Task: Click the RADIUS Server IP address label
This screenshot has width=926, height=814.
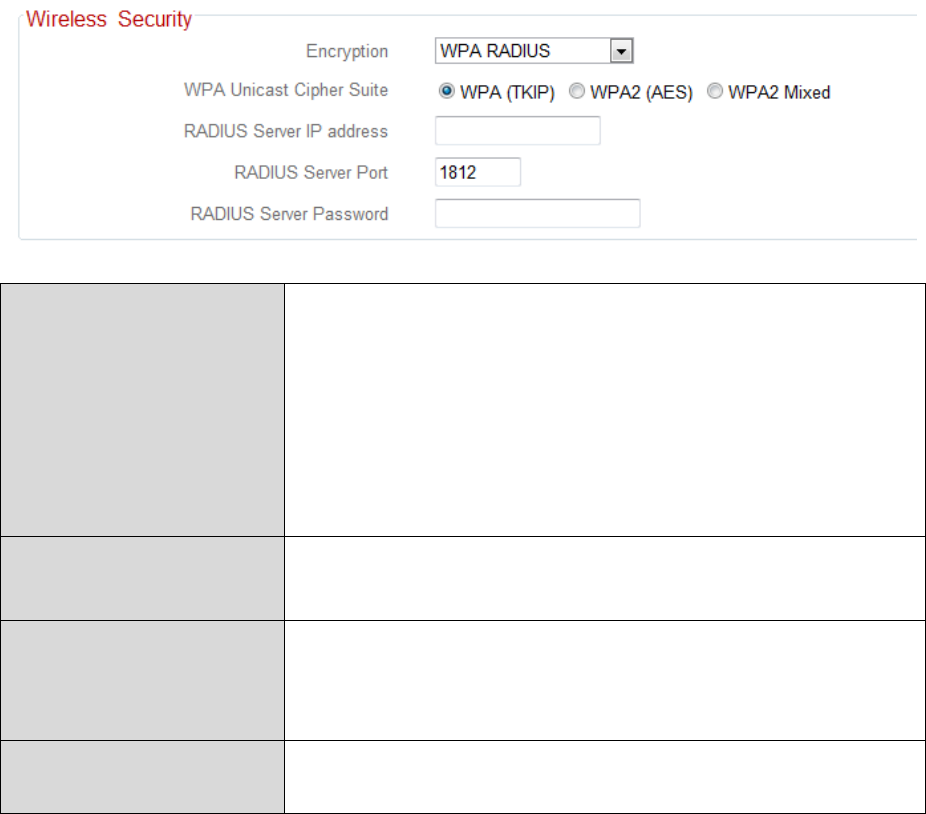Action: (286, 131)
